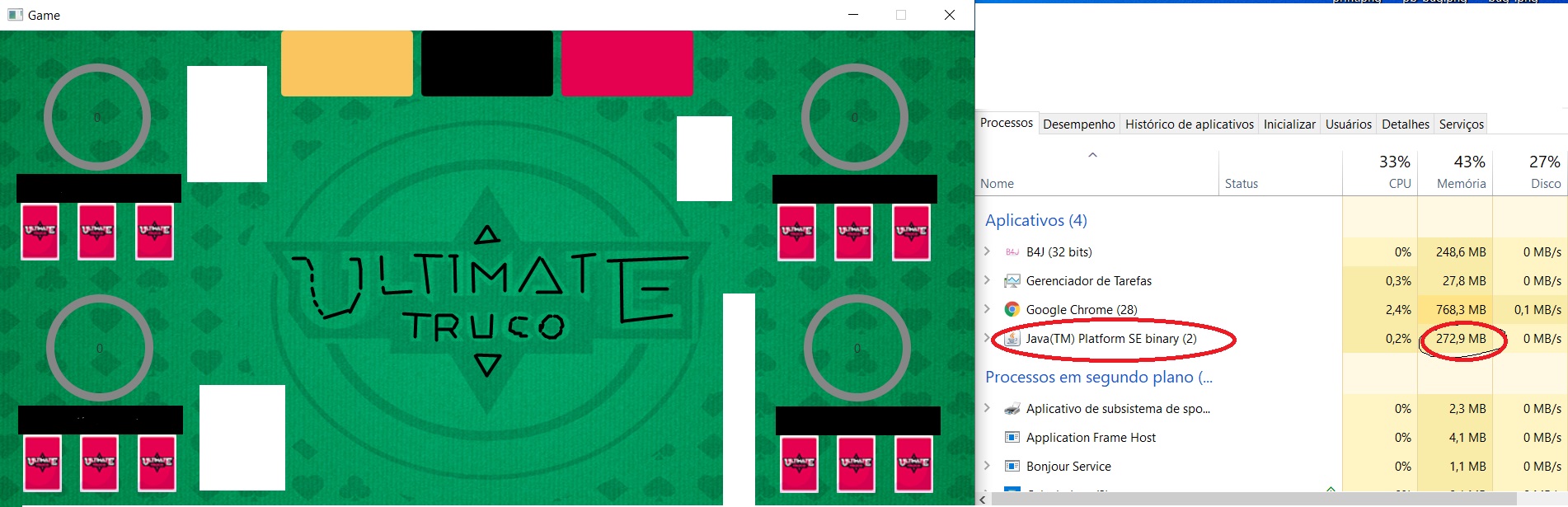1568x507 pixels.
Task: Click the bottom-left player's score circle
Action: click(x=100, y=348)
